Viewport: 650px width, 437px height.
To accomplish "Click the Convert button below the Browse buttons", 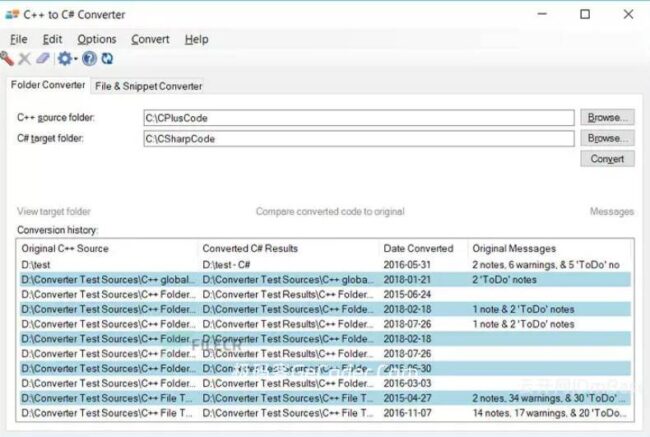I will (x=607, y=159).
